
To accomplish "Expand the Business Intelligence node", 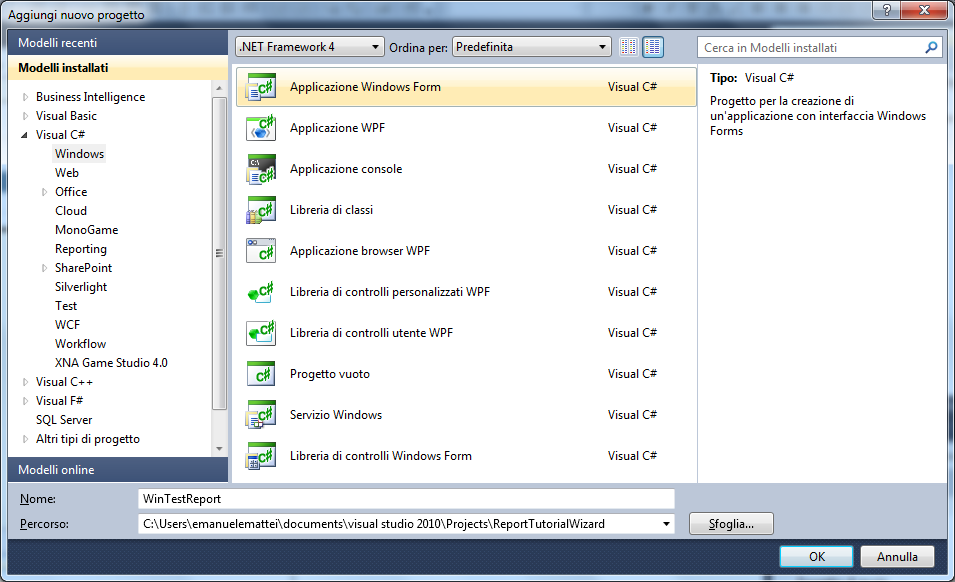I will [25, 97].
